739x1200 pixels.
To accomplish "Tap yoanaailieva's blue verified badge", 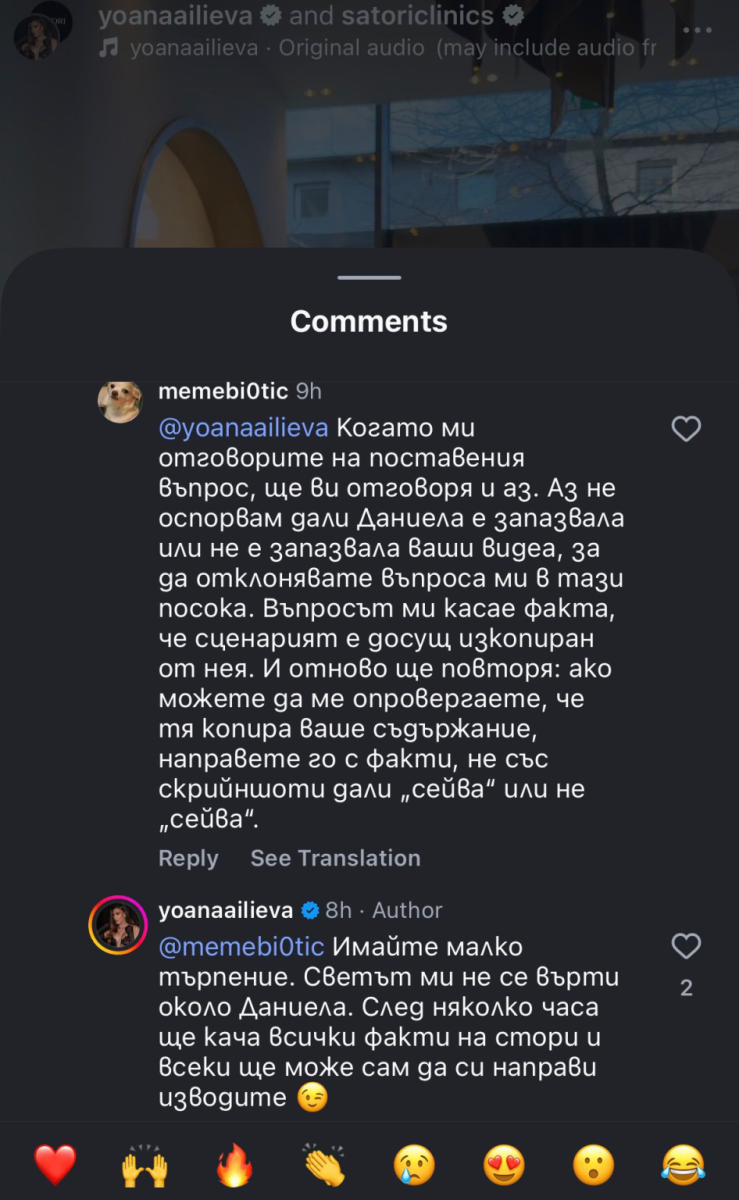I will [313, 910].
